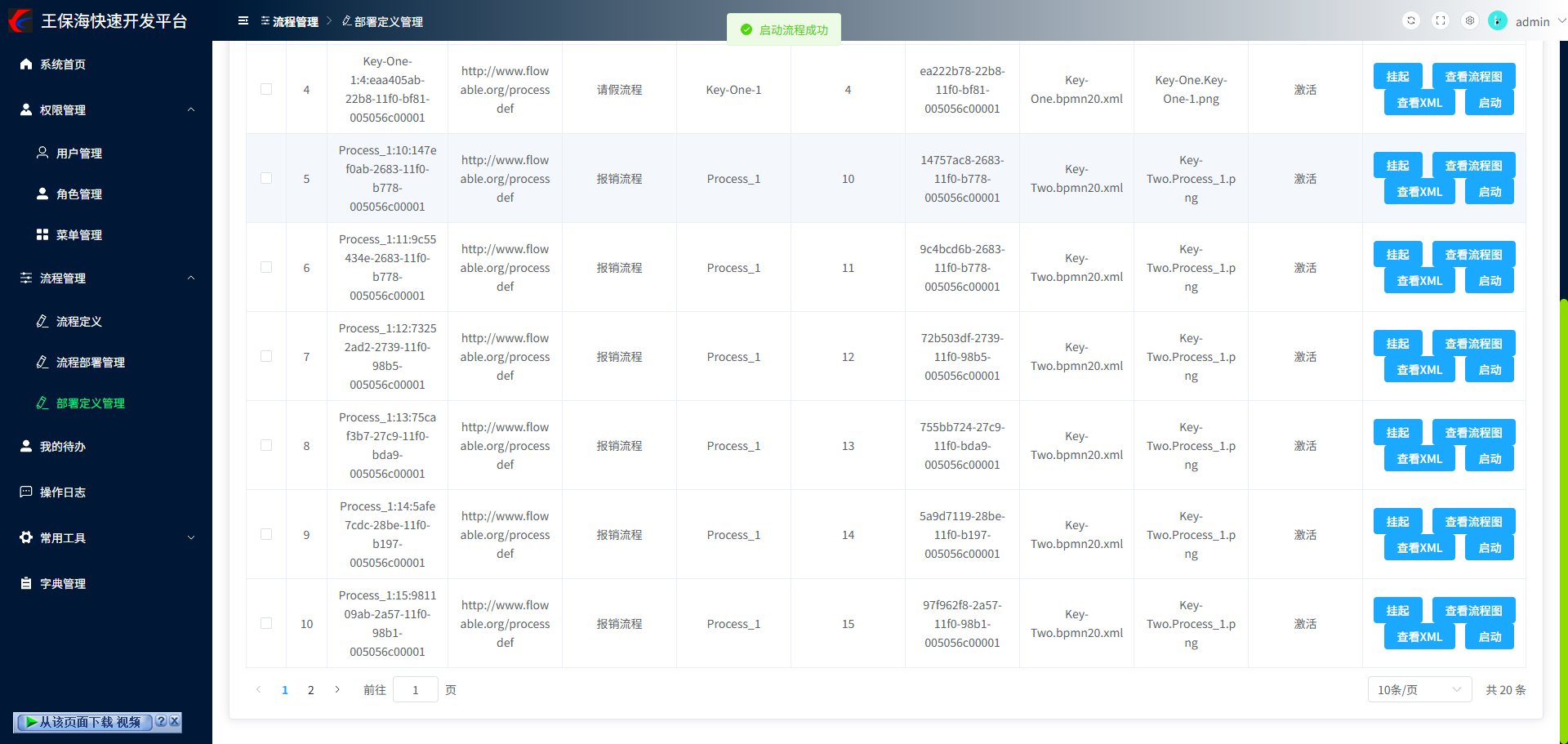Click the help question icon on the download bar
The image size is (1568, 744).
161,721
